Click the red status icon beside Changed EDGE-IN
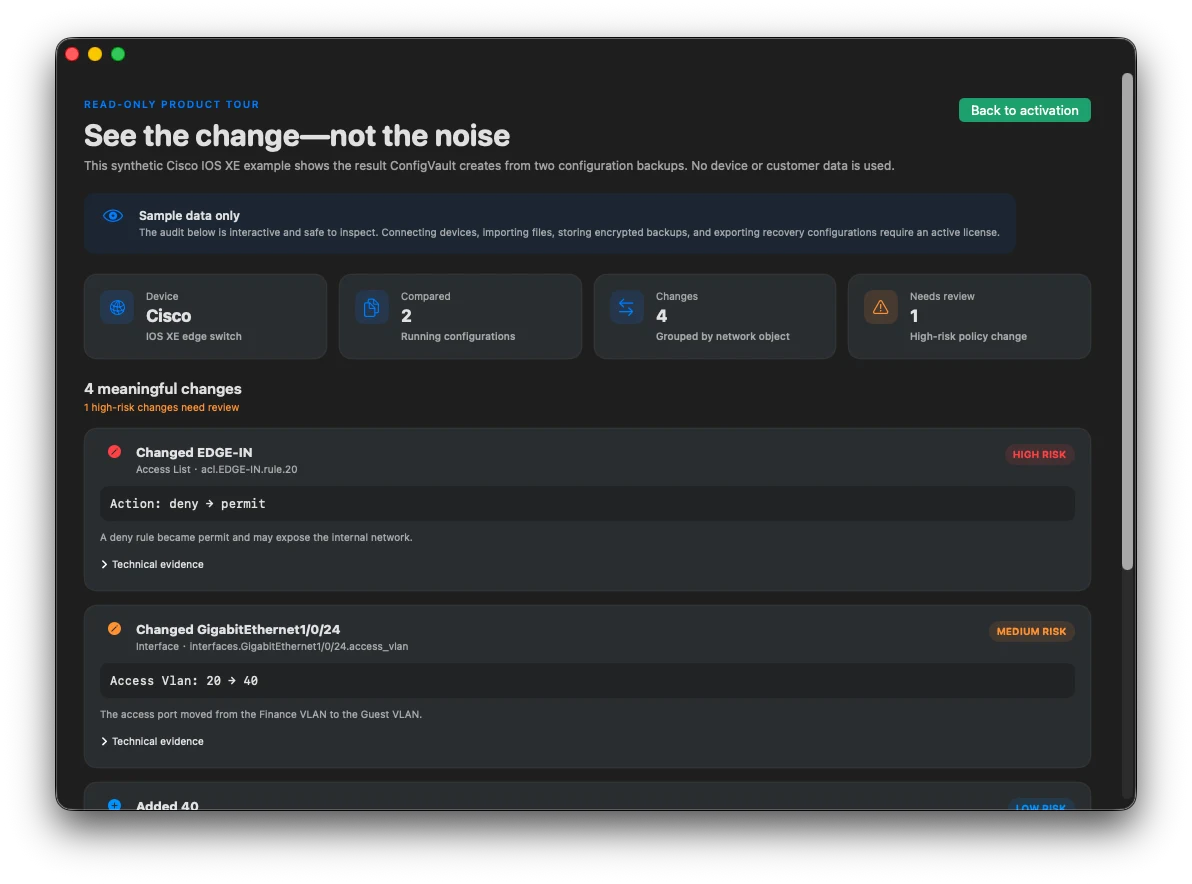 coord(114,452)
